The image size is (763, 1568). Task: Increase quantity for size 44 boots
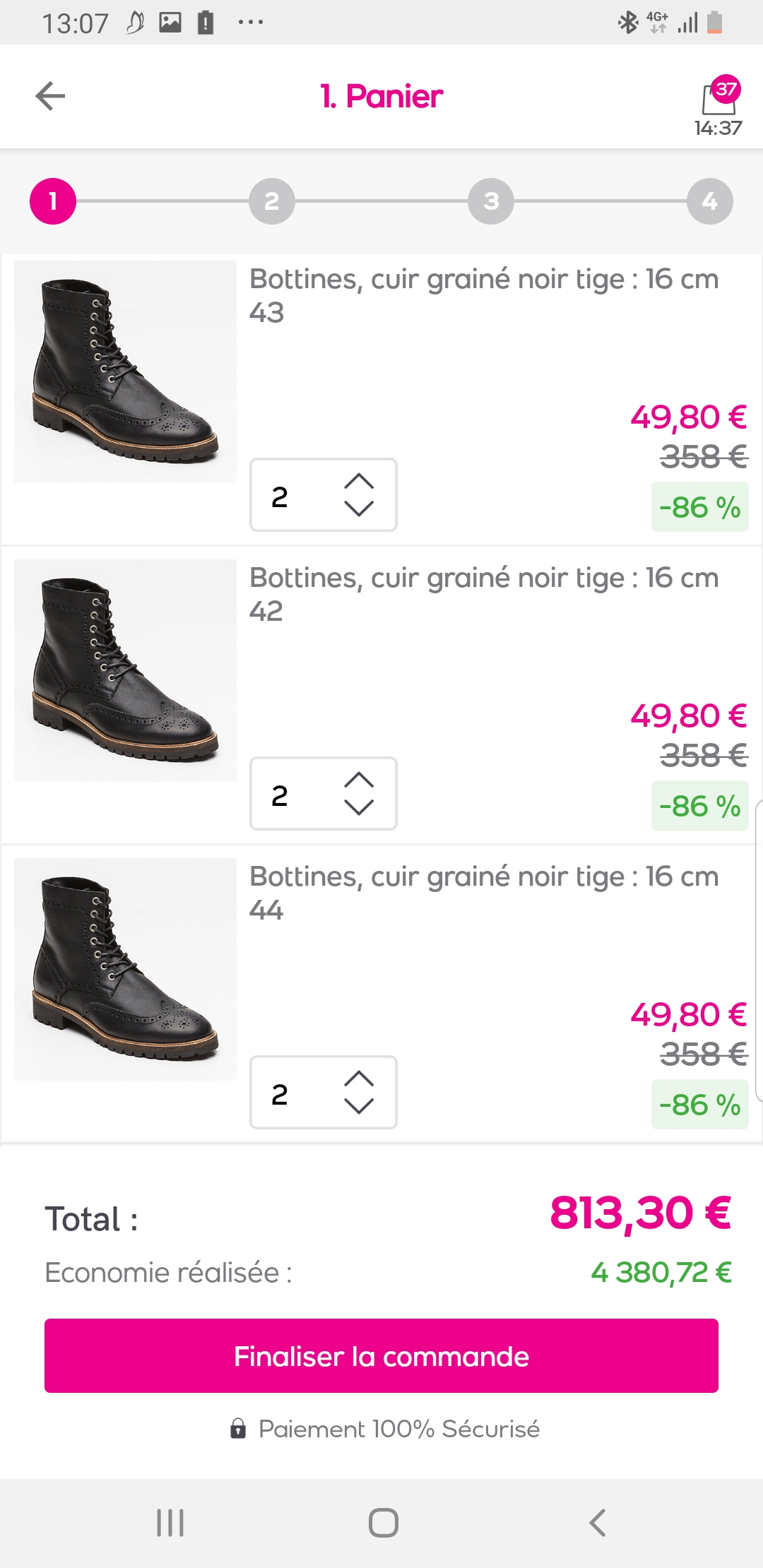coord(359,1079)
